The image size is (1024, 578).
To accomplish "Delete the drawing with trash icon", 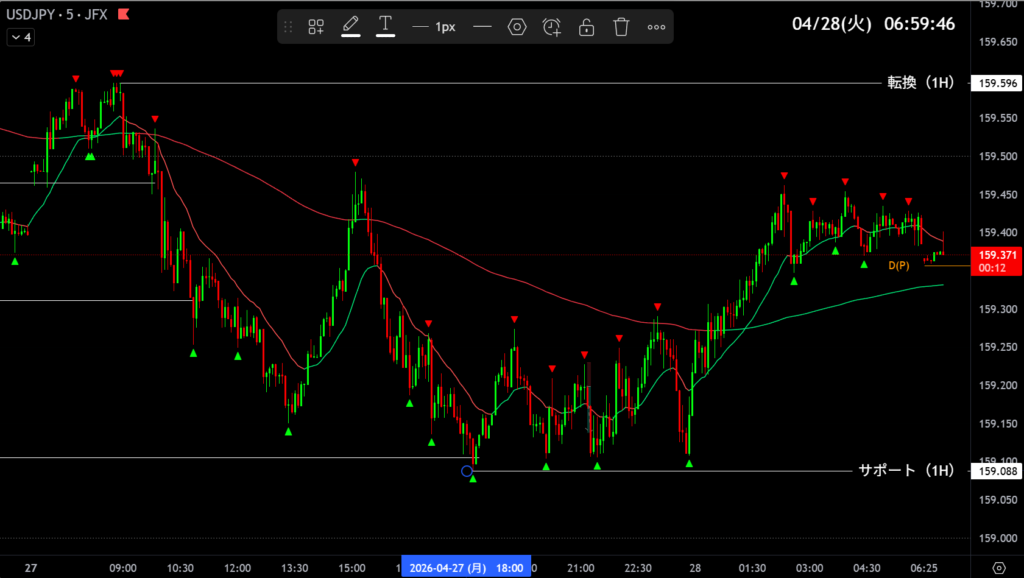I will click(x=621, y=27).
